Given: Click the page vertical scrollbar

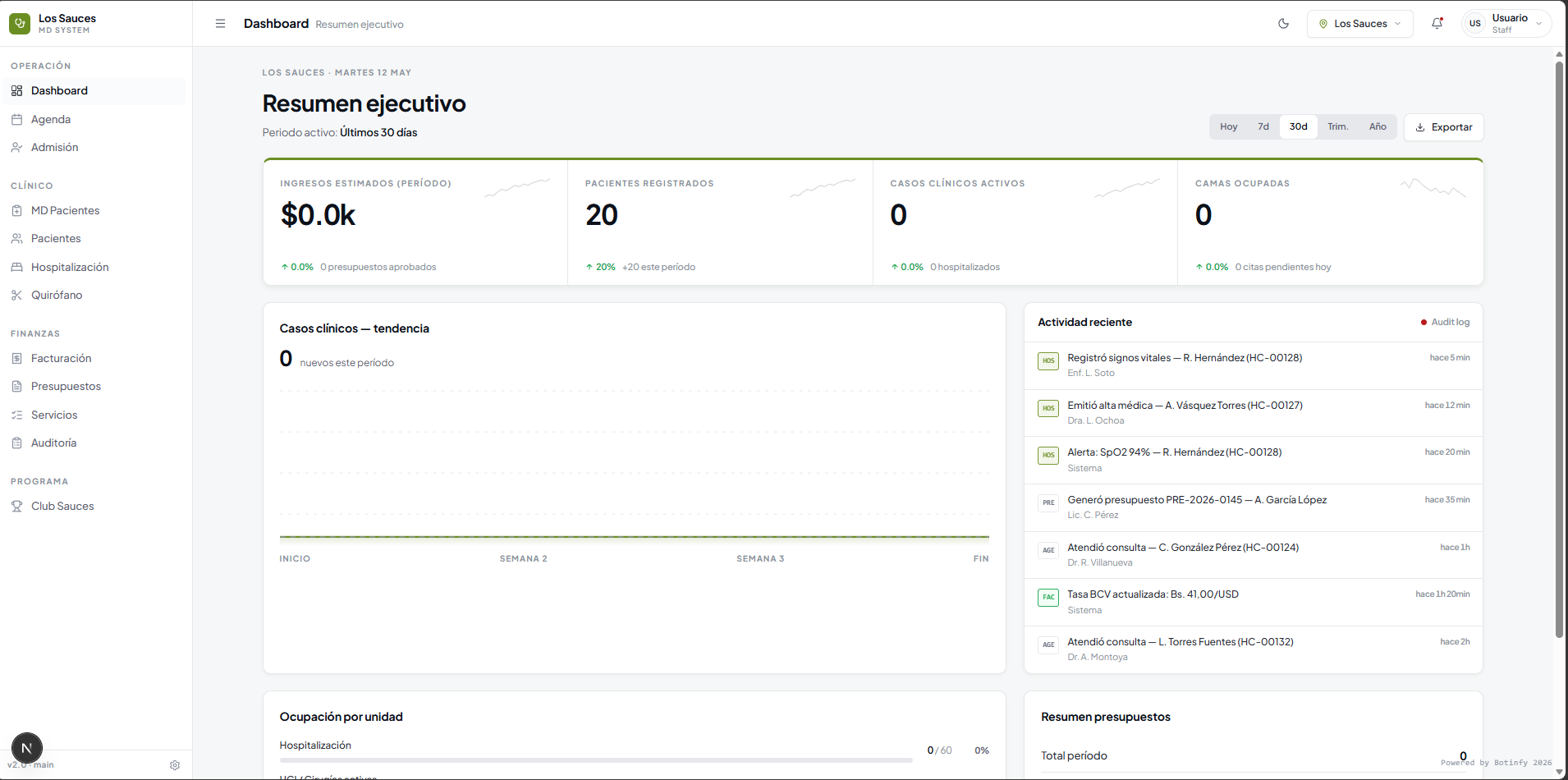Looking at the screenshot, I should point(1559,345).
